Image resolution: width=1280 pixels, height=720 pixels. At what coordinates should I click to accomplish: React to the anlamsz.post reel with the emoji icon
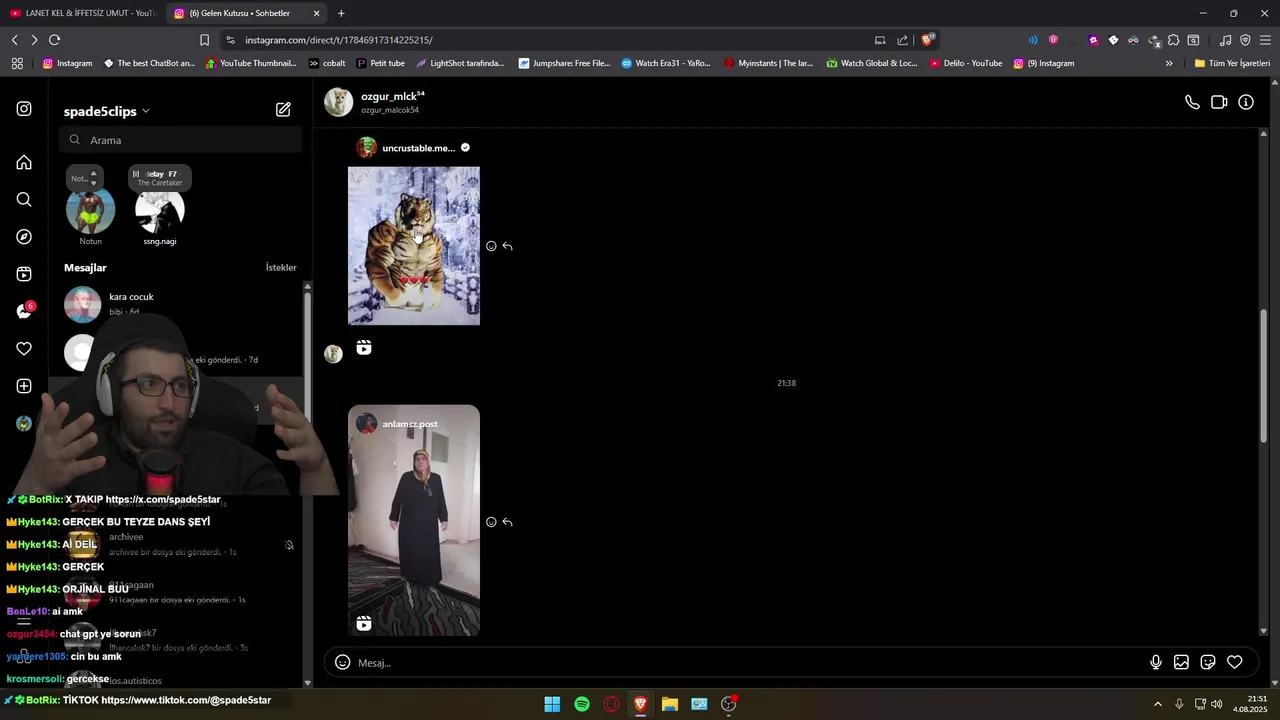[x=491, y=522]
